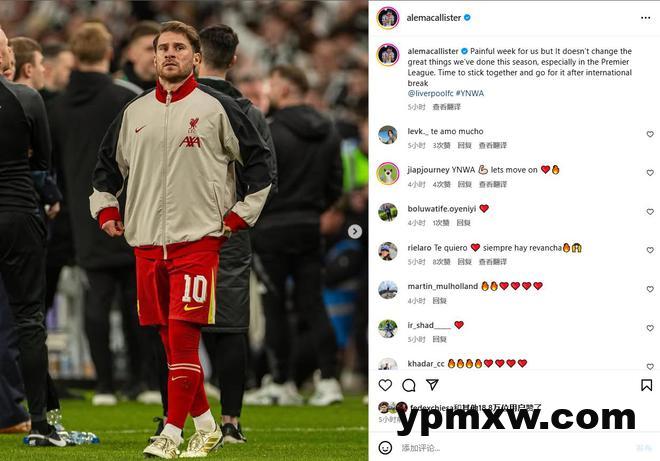The width and height of the screenshot is (660, 461).
Task: Open the @liverpoolfc mention link
Action: (x=430, y=93)
